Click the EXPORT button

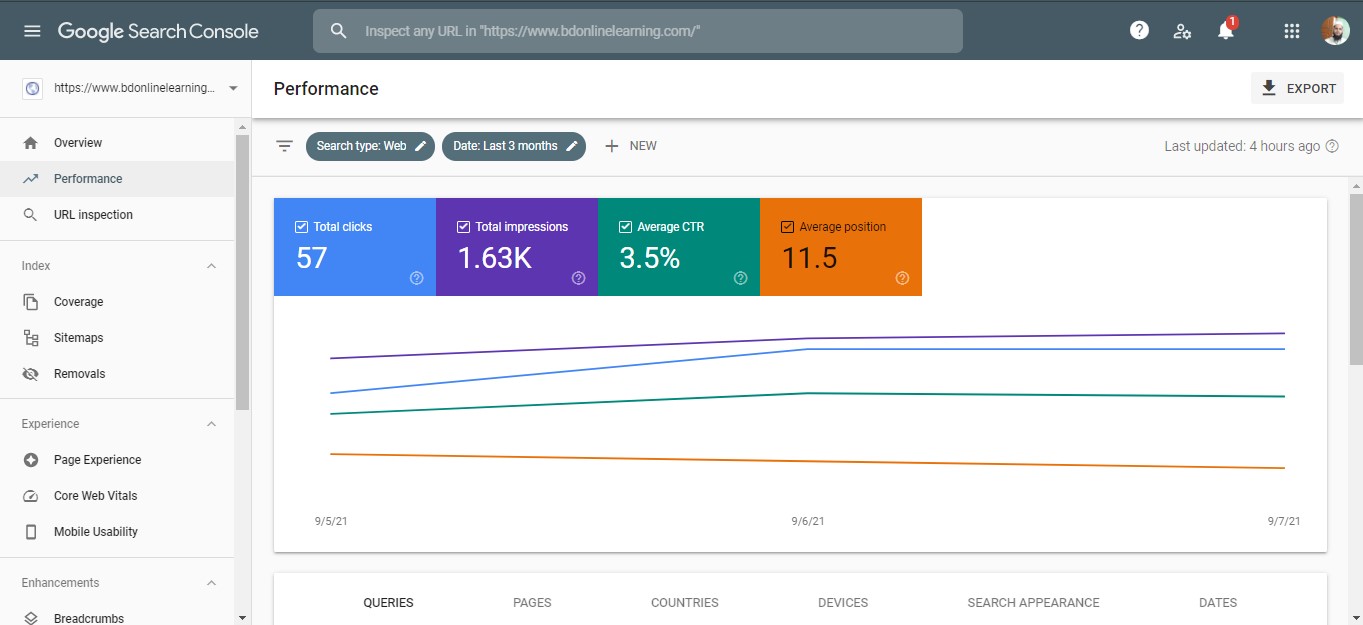(x=1297, y=88)
